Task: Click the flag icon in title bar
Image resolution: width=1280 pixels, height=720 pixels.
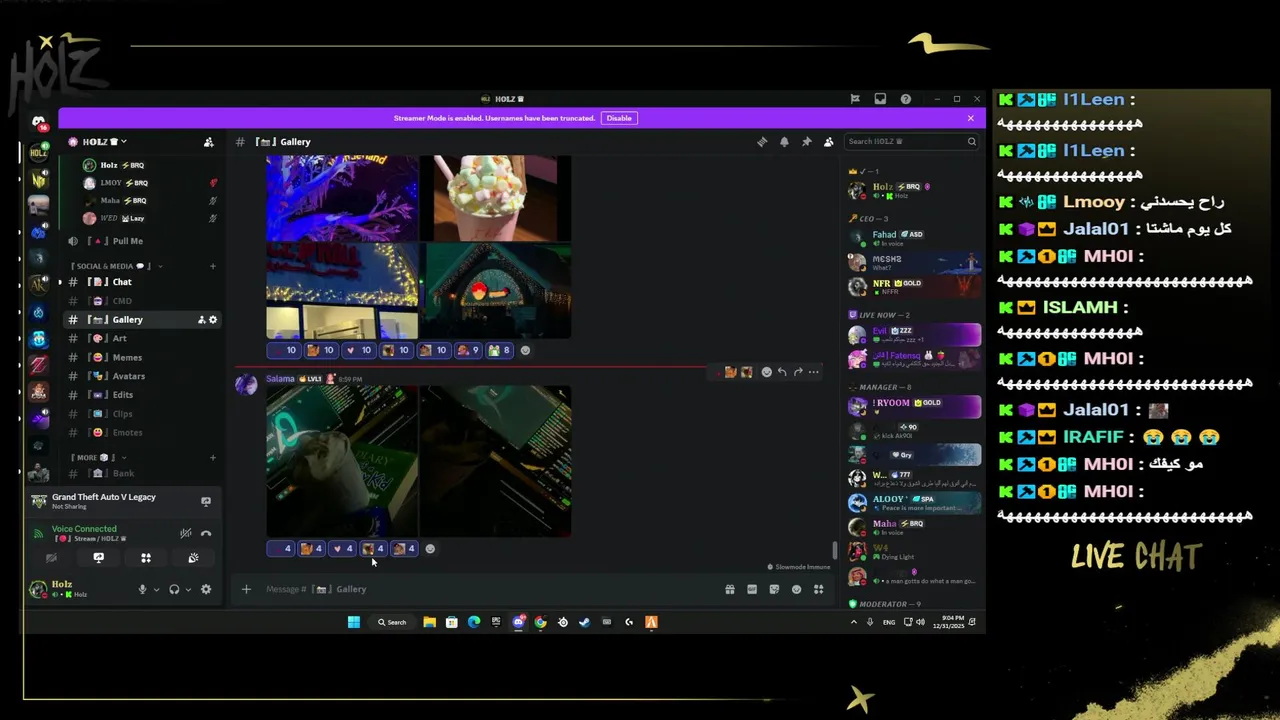Action: (x=855, y=99)
